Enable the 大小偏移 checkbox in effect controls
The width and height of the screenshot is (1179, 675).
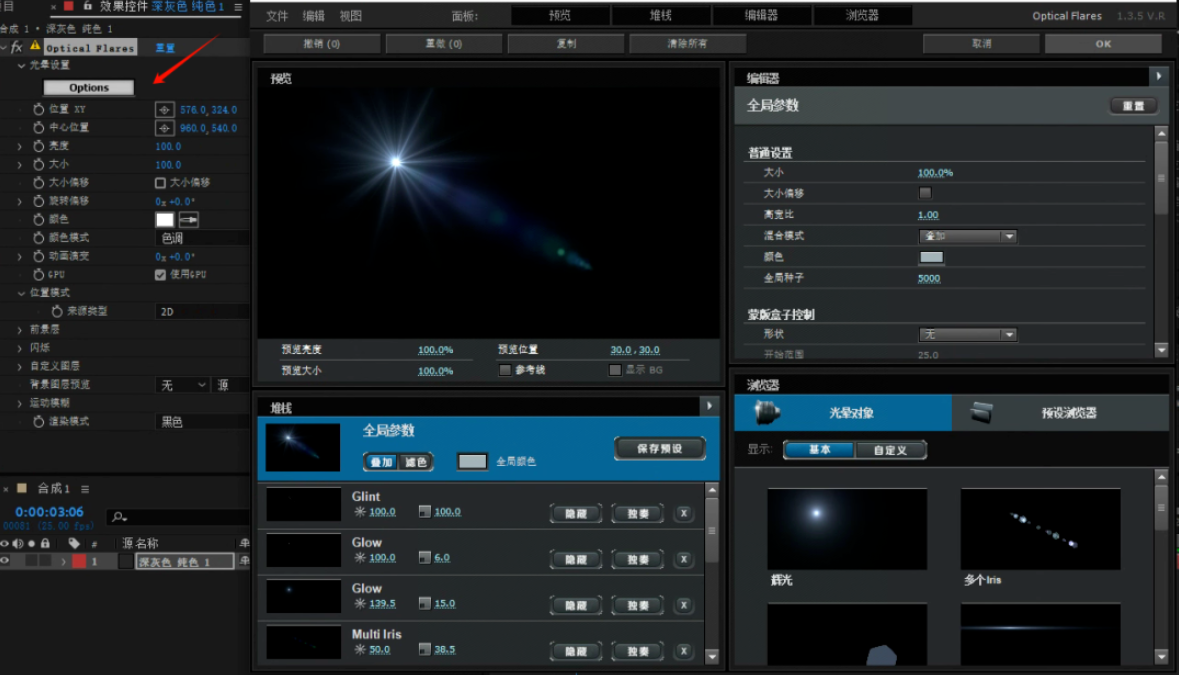[160, 183]
